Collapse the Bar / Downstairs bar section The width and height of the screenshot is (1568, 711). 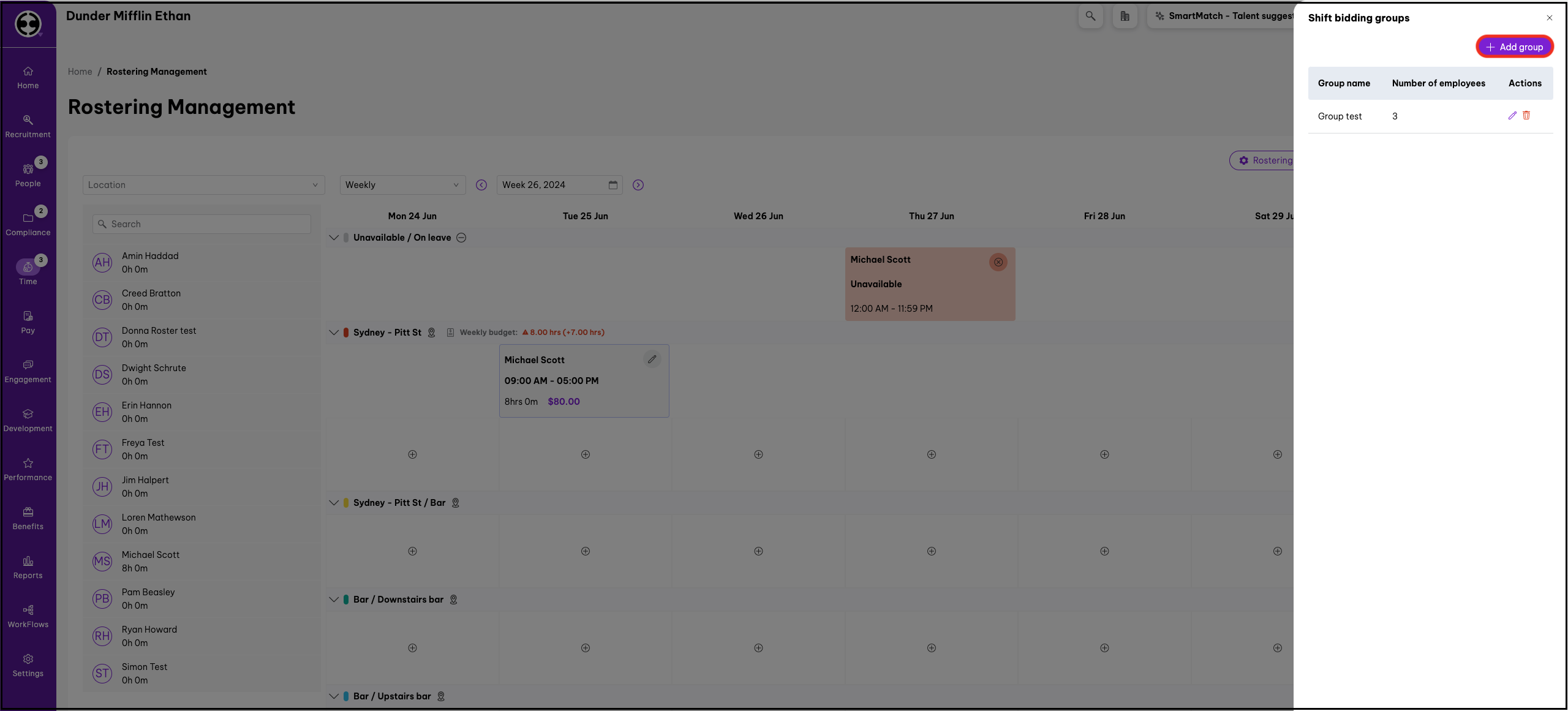click(x=334, y=600)
